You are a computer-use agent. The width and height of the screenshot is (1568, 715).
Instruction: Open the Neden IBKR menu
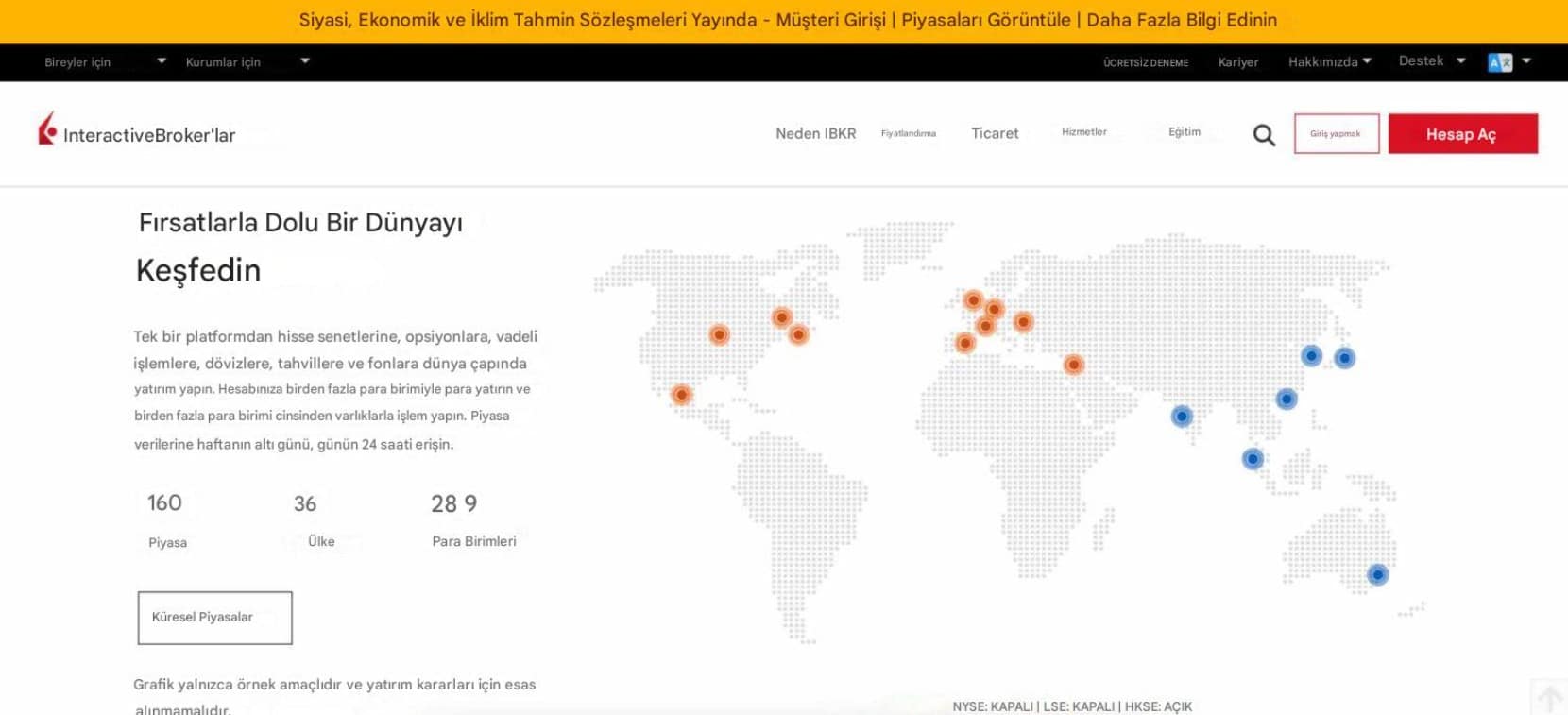(816, 133)
